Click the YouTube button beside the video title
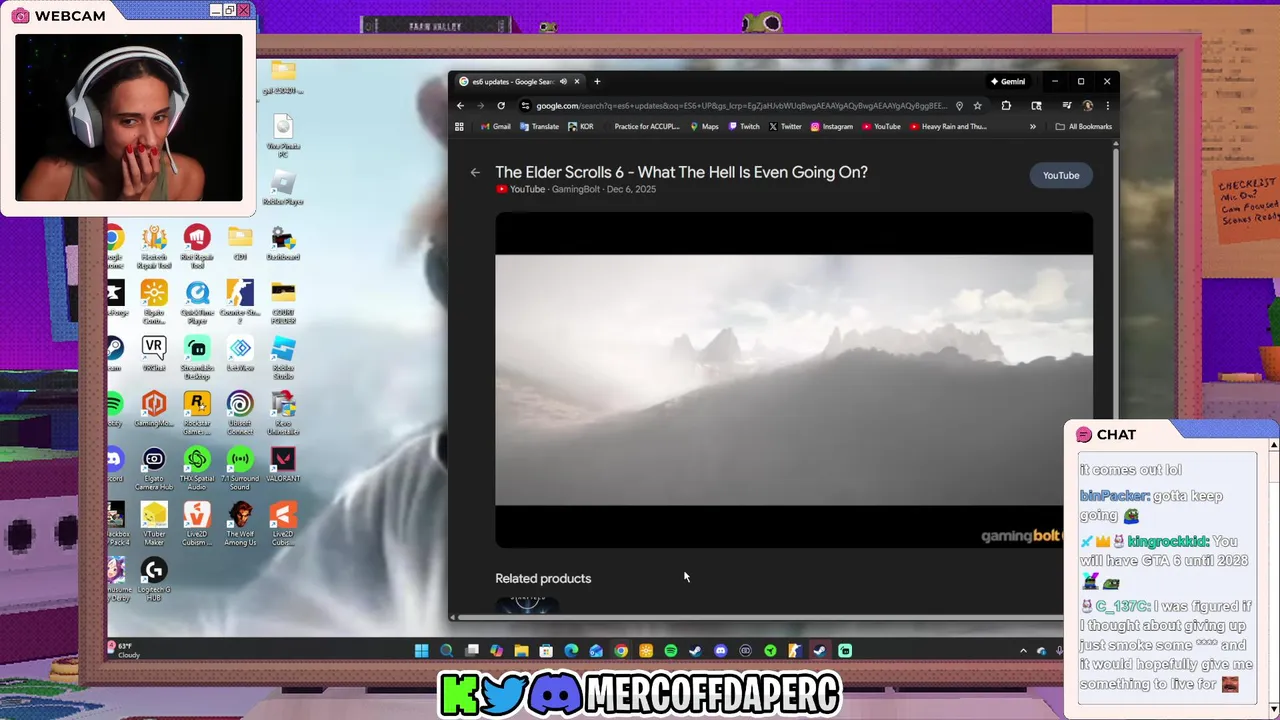Screen dimensions: 1280x720 tap(1061, 176)
